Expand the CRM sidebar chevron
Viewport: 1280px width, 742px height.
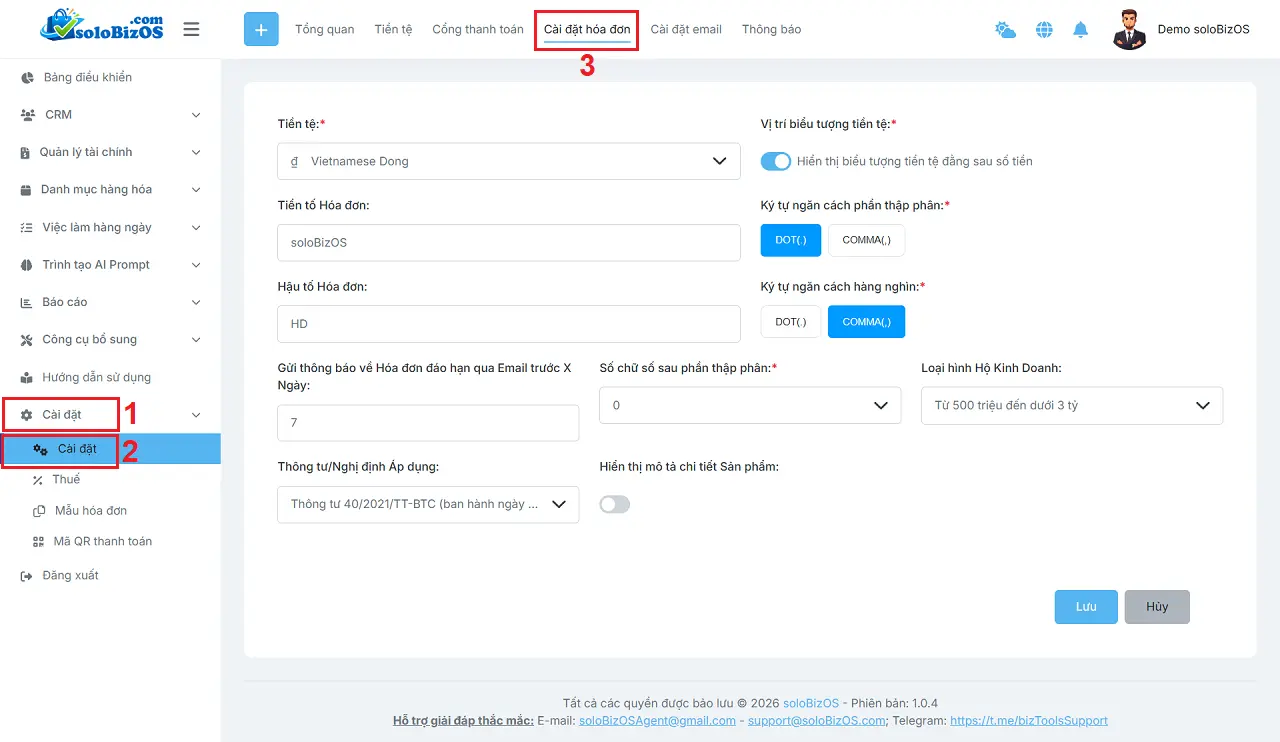(196, 115)
